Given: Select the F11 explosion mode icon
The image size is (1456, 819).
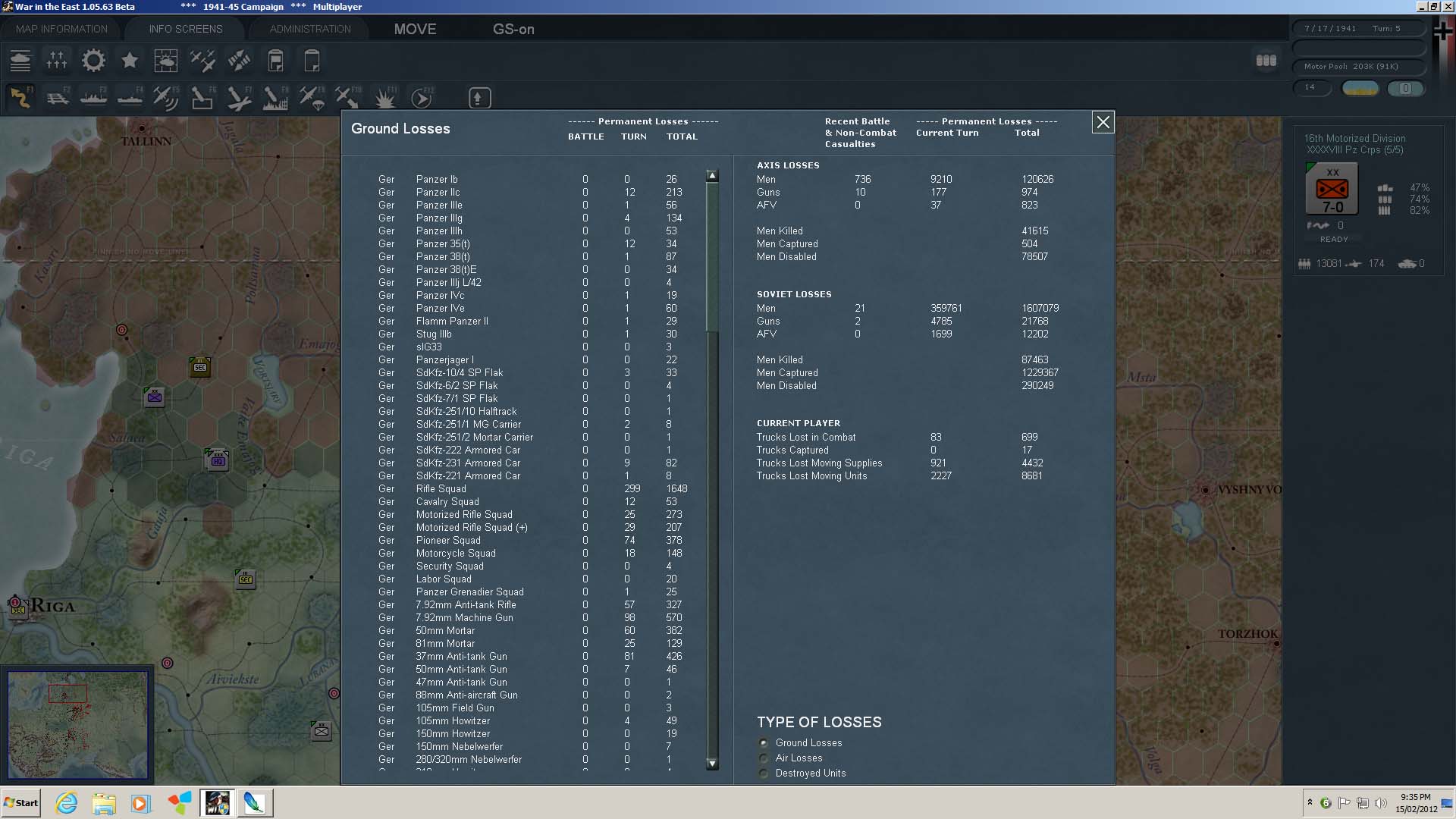Looking at the screenshot, I should (384, 98).
